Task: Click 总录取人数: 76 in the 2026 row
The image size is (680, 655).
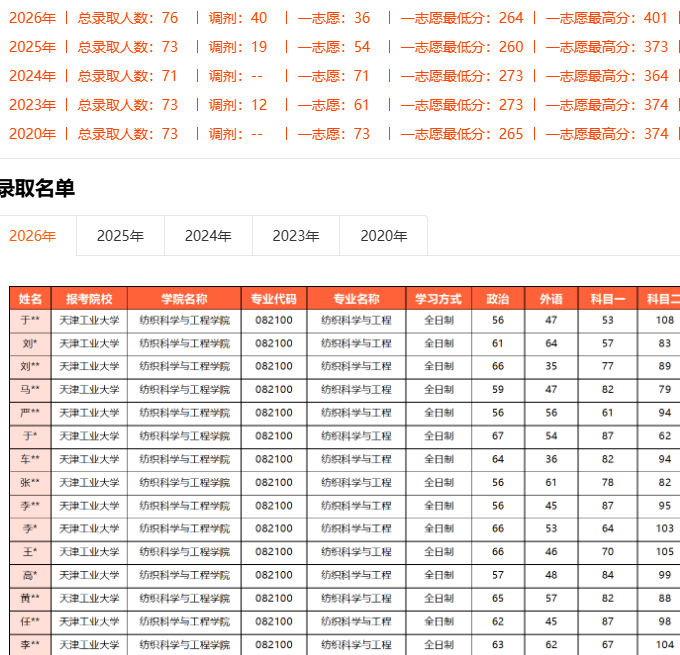Action: (x=128, y=18)
